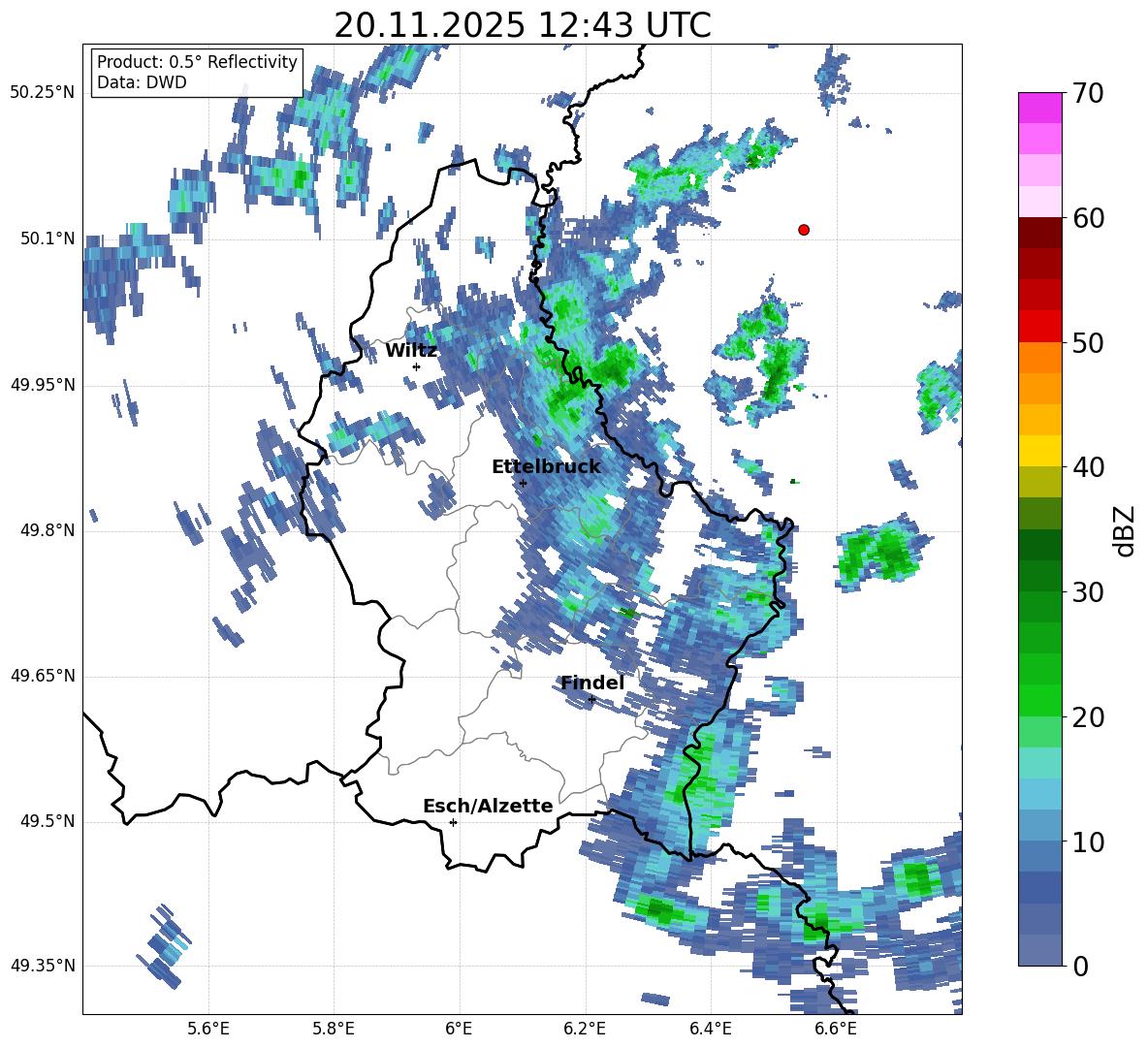Click the colorbar 60 tick label

(x=1088, y=218)
